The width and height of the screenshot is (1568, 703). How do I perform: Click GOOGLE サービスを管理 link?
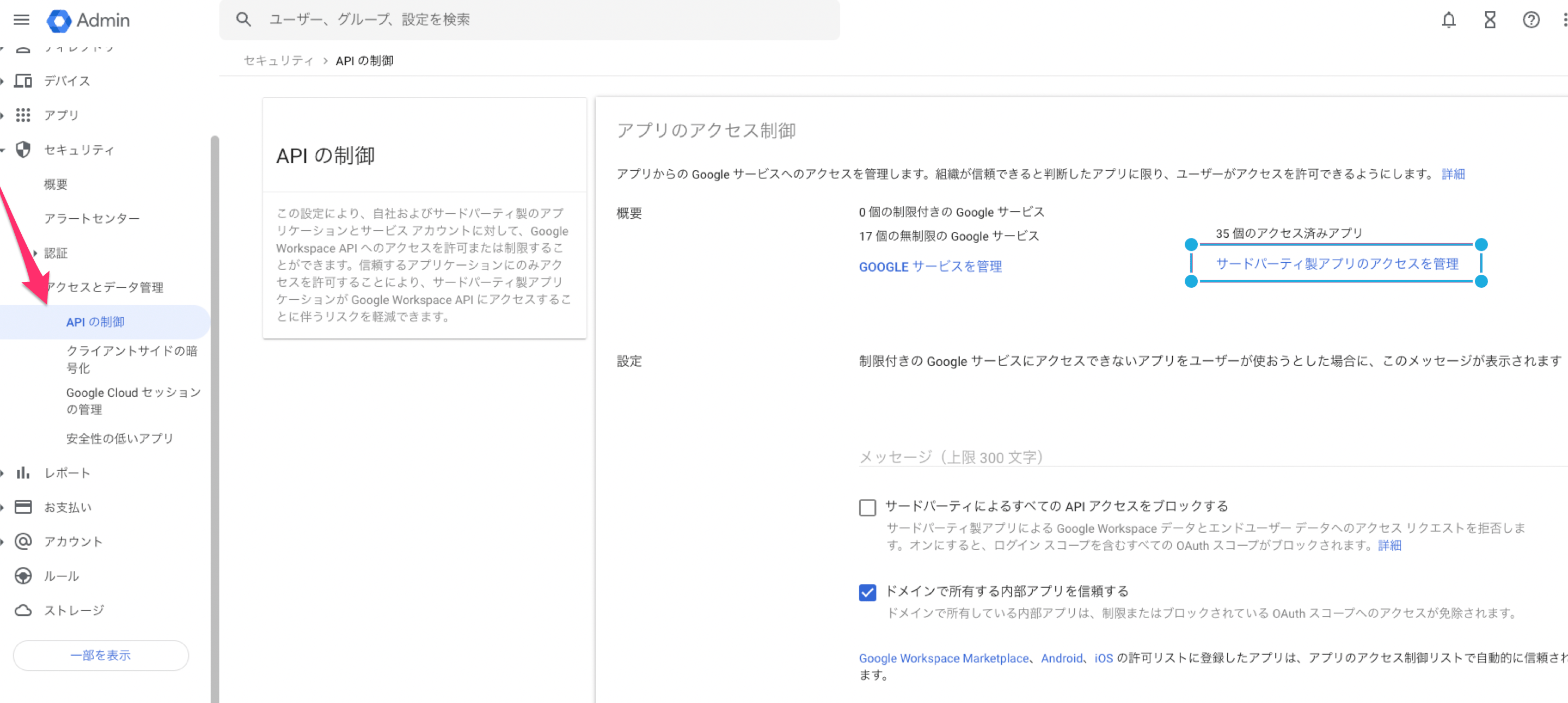[x=930, y=267]
